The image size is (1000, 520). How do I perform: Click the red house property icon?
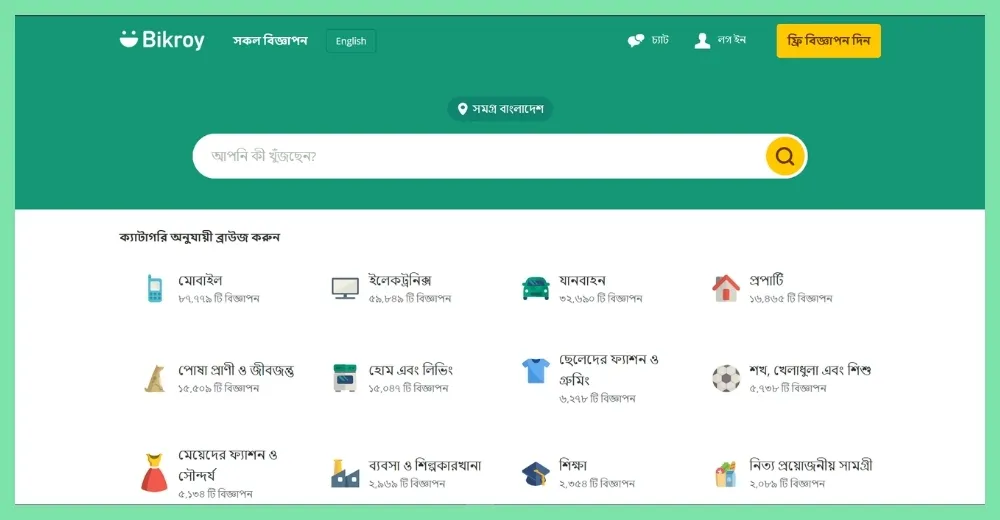click(726, 288)
